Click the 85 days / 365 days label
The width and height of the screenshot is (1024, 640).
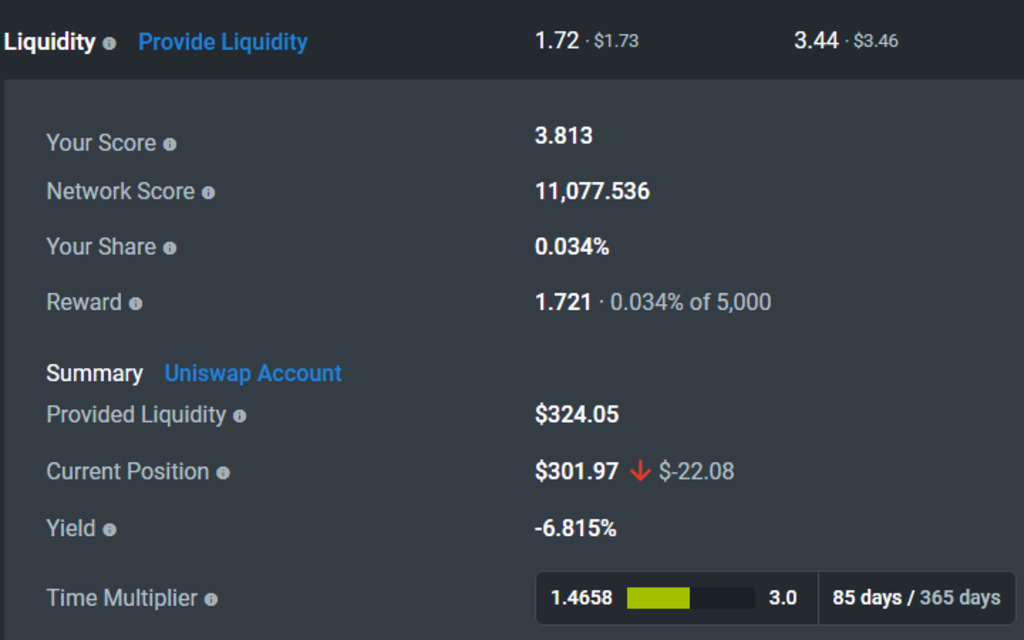click(x=916, y=598)
